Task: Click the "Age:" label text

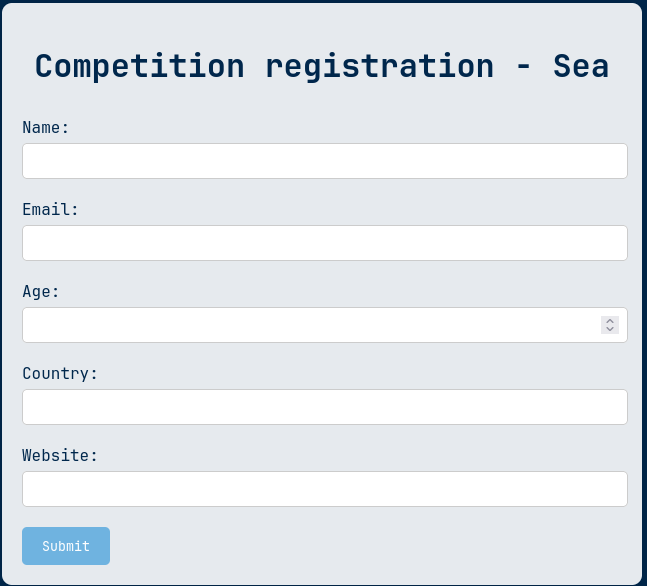Action: [41, 292]
